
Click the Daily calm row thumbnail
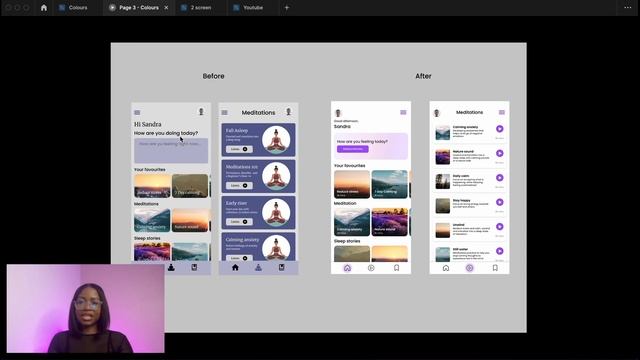tap(442, 182)
